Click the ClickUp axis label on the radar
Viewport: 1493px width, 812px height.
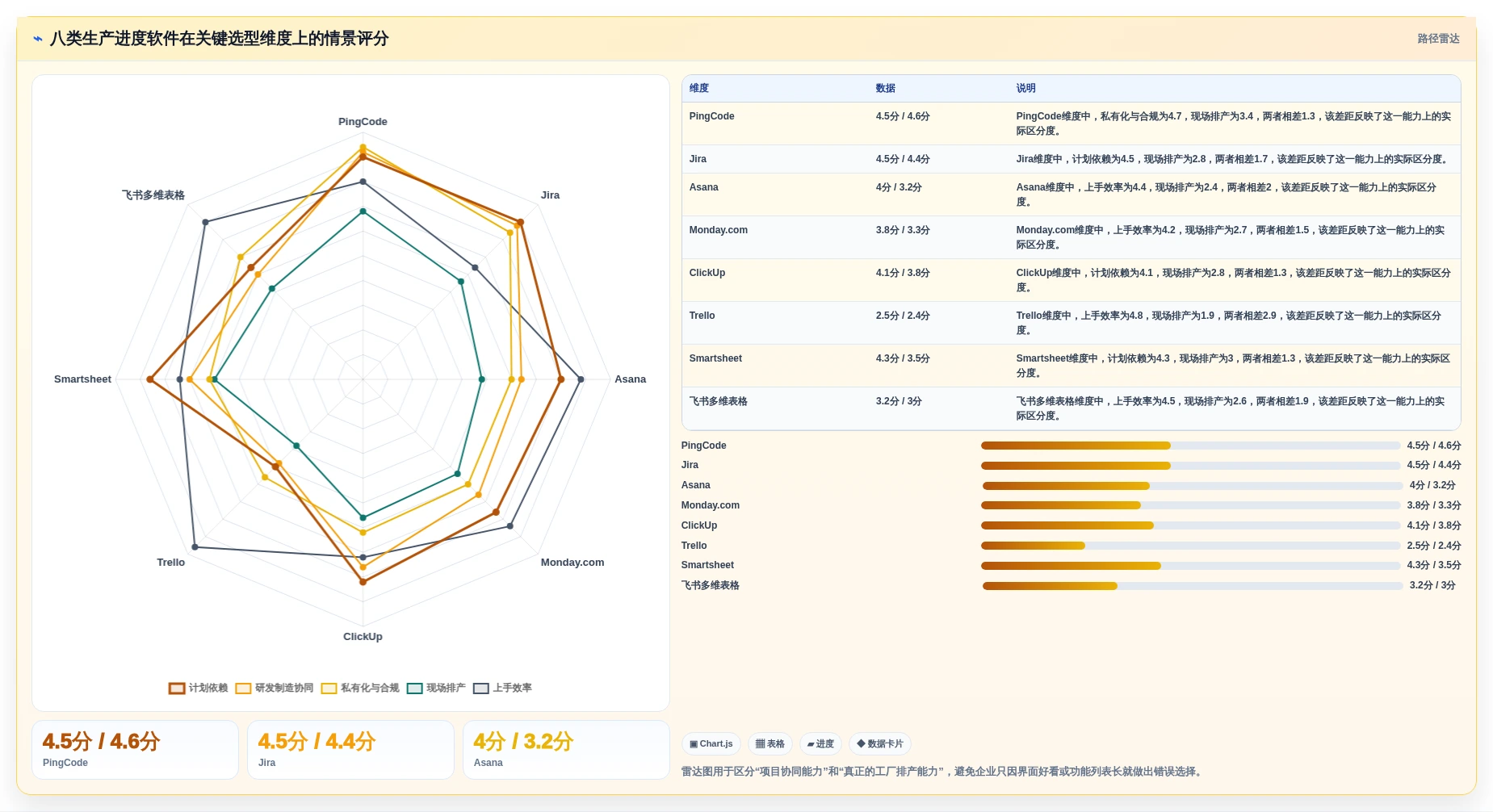363,637
